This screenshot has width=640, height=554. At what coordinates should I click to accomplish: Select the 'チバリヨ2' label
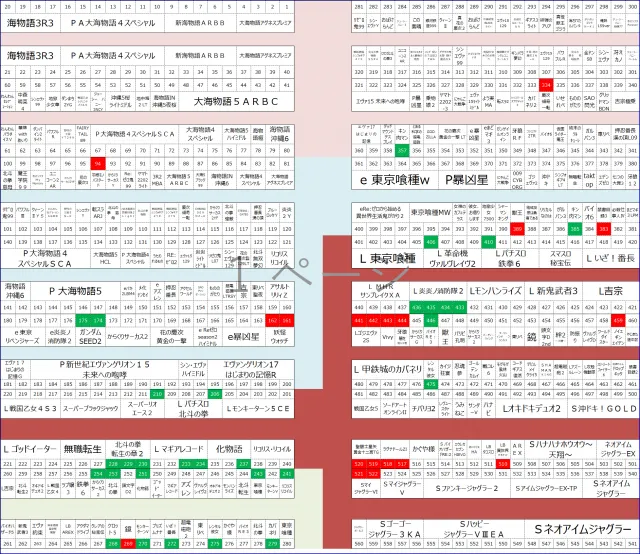[x=423, y=408]
